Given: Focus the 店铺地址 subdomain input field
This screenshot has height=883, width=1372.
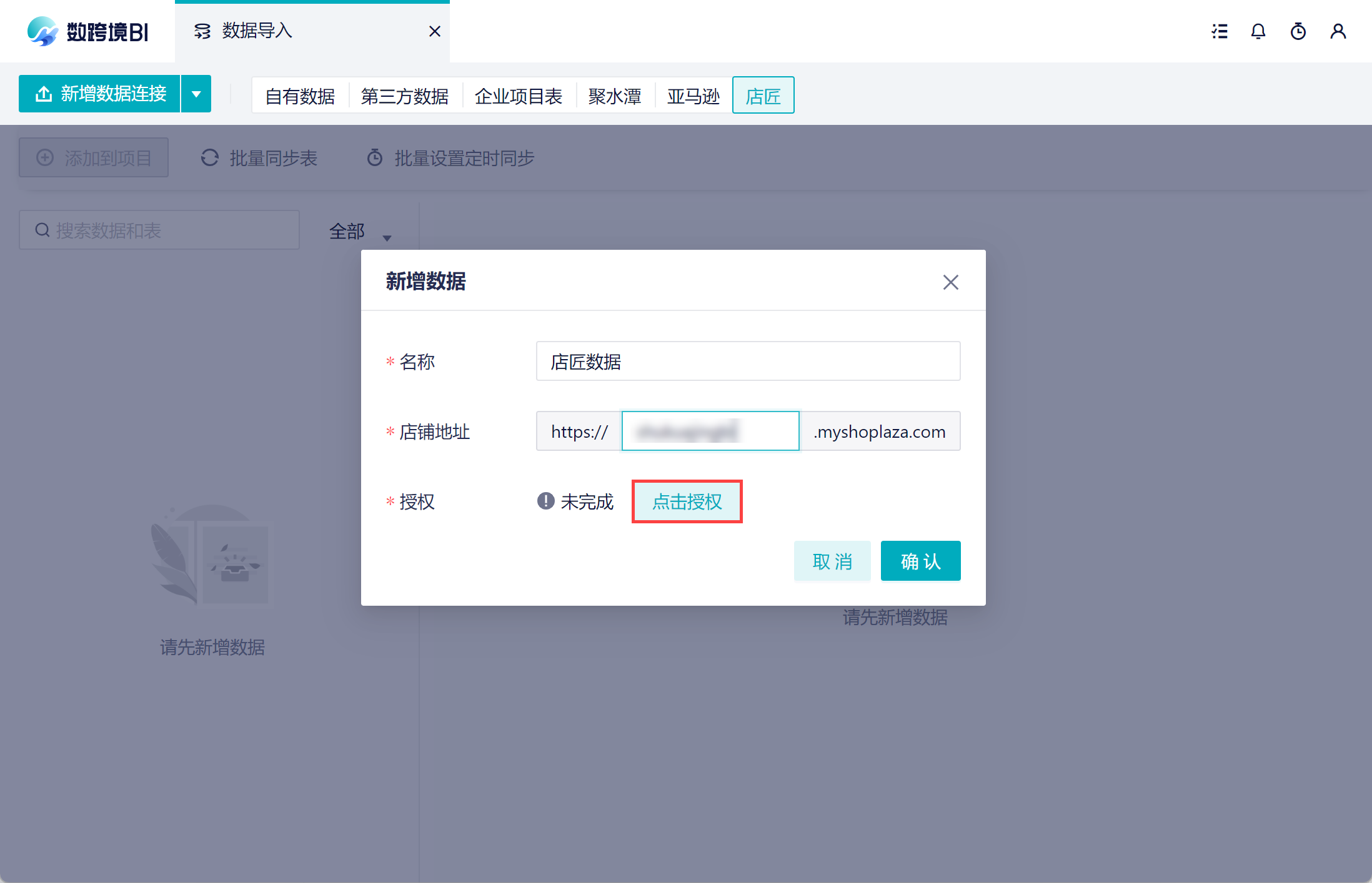Looking at the screenshot, I should click(x=710, y=432).
